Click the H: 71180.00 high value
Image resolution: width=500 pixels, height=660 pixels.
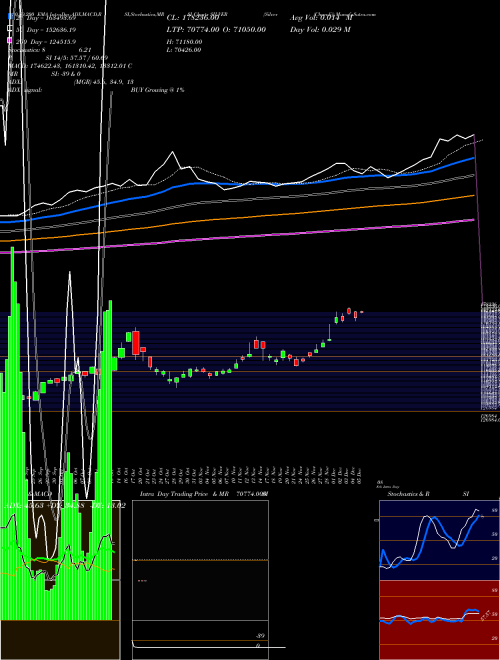point(184,42)
